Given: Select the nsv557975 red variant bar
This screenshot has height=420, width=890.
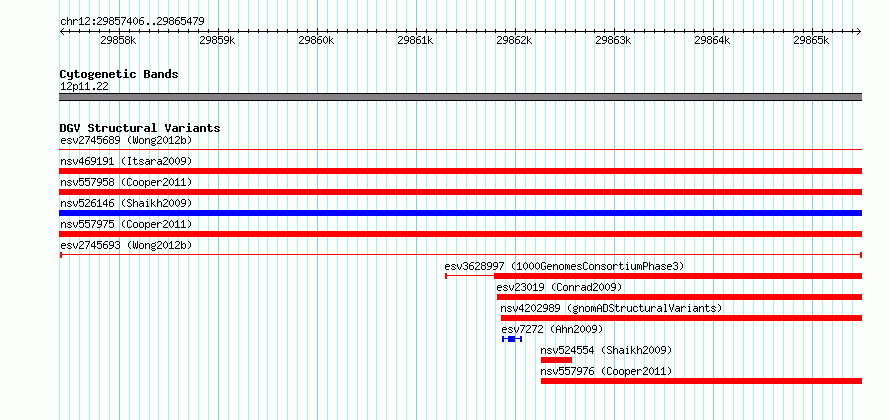Looking at the screenshot, I should pos(461,234).
